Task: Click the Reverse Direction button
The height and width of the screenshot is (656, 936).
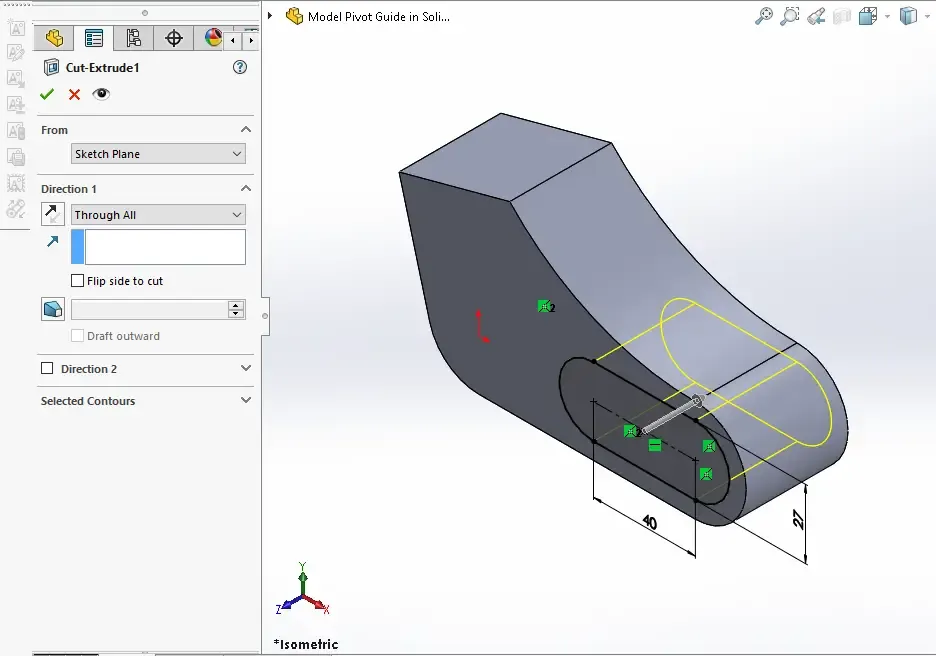Action: (x=53, y=214)
